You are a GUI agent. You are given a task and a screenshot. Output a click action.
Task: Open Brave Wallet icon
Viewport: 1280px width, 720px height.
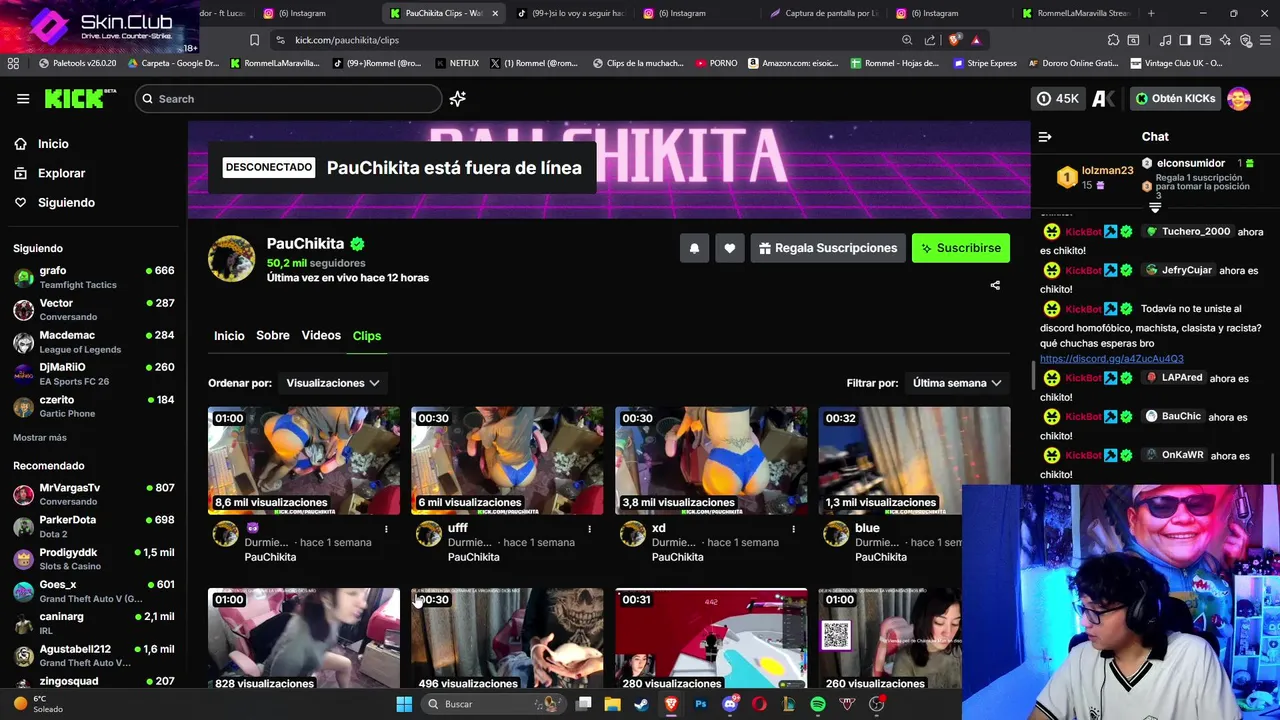[1205, 40]
